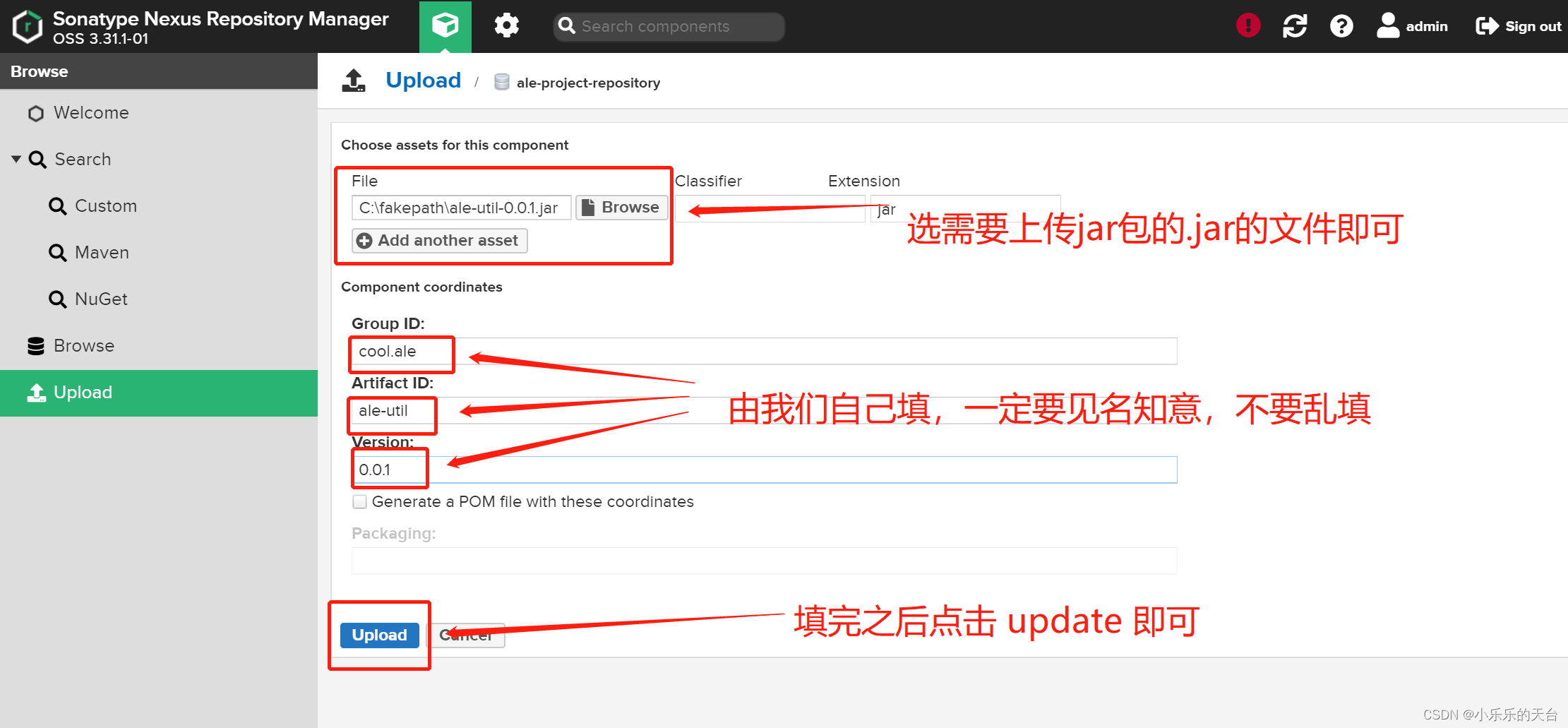Click the Sonatype Nexus logo icon
The width and height of the screenshot is (1568, 728).
point(28,27)
